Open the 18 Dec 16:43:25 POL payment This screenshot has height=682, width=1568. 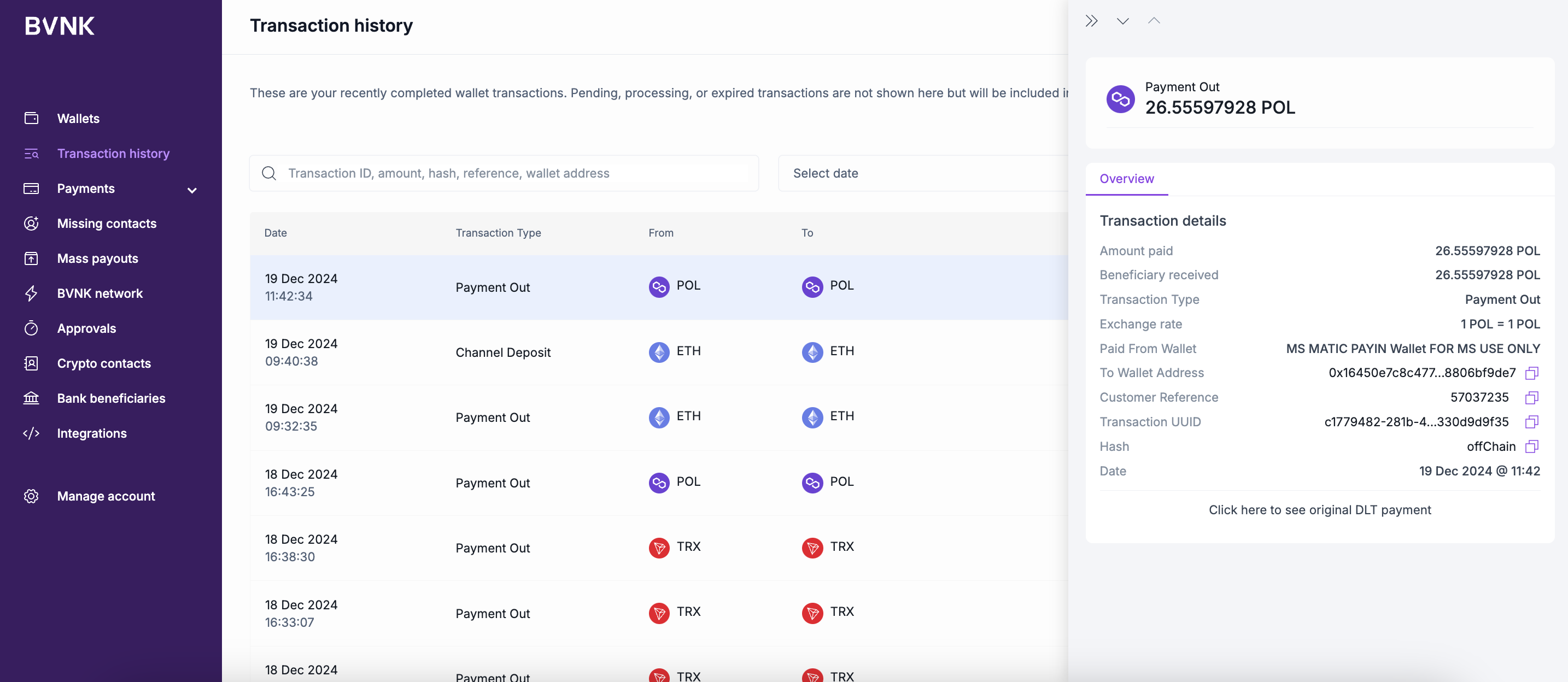click(492, 483)
